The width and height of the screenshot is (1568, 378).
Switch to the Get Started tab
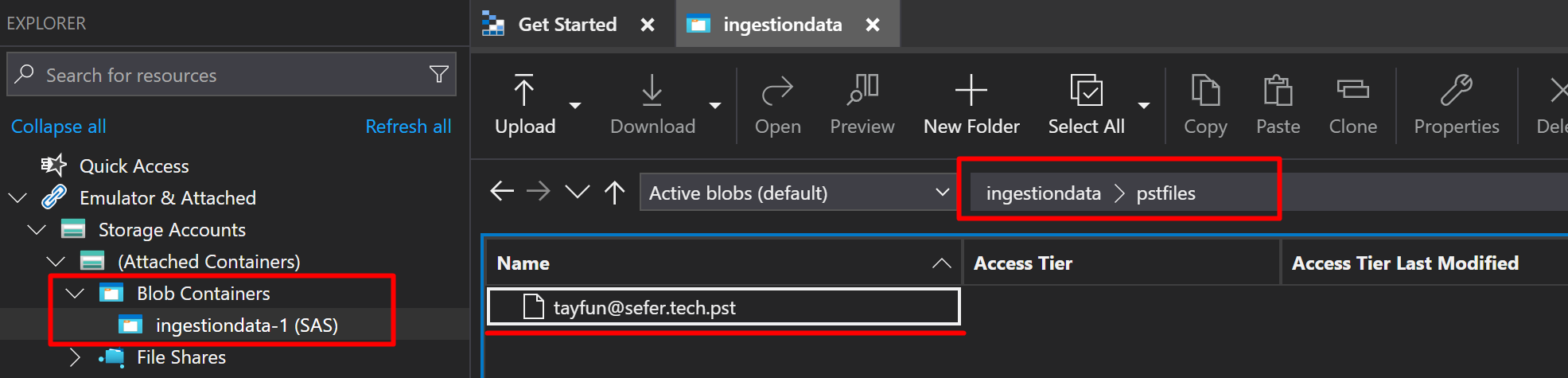(566, 25)
